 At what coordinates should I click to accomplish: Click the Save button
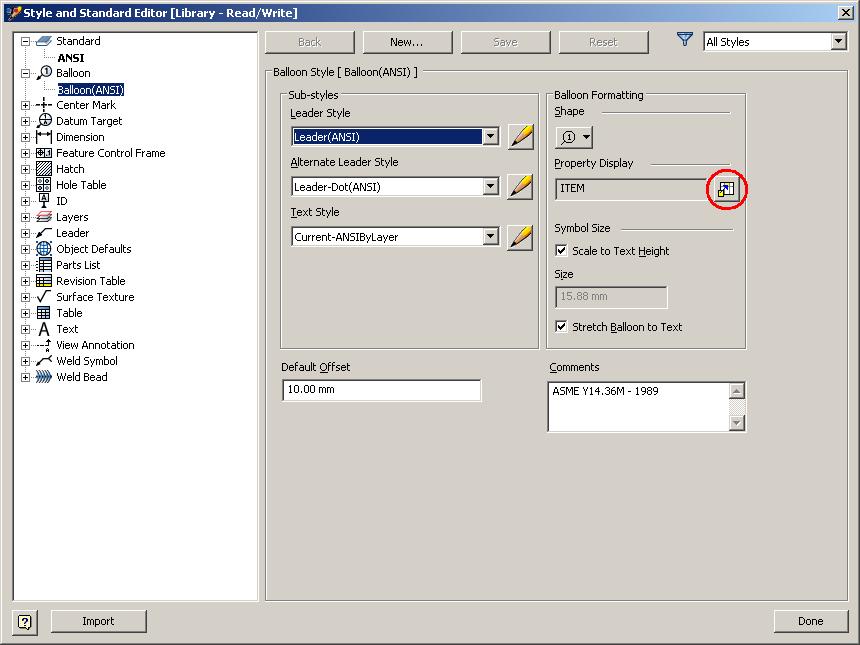pos(505,42)
